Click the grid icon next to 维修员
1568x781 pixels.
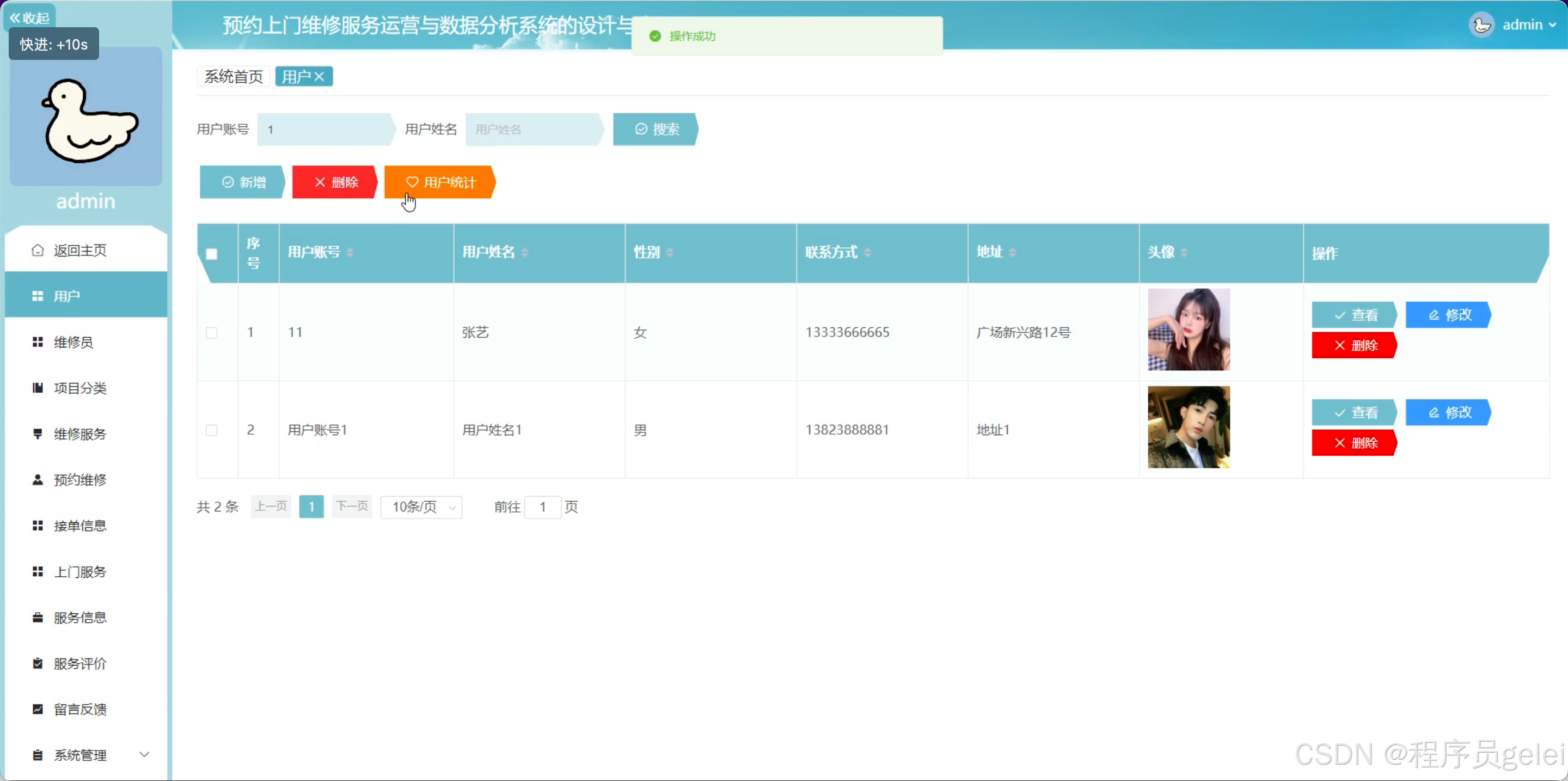point(38,342)
